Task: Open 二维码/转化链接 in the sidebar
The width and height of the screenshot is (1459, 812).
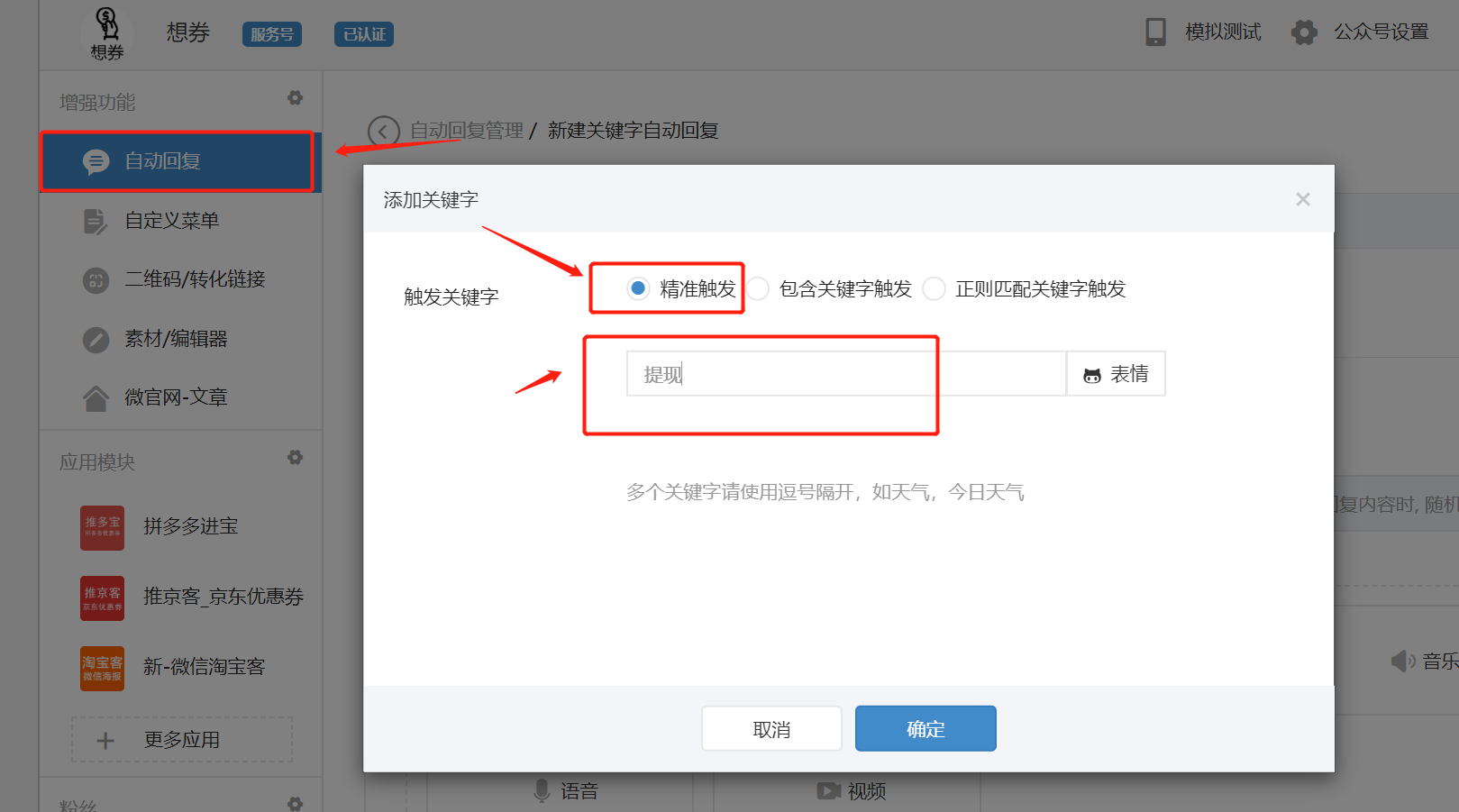Action: (x=180, y=280)
